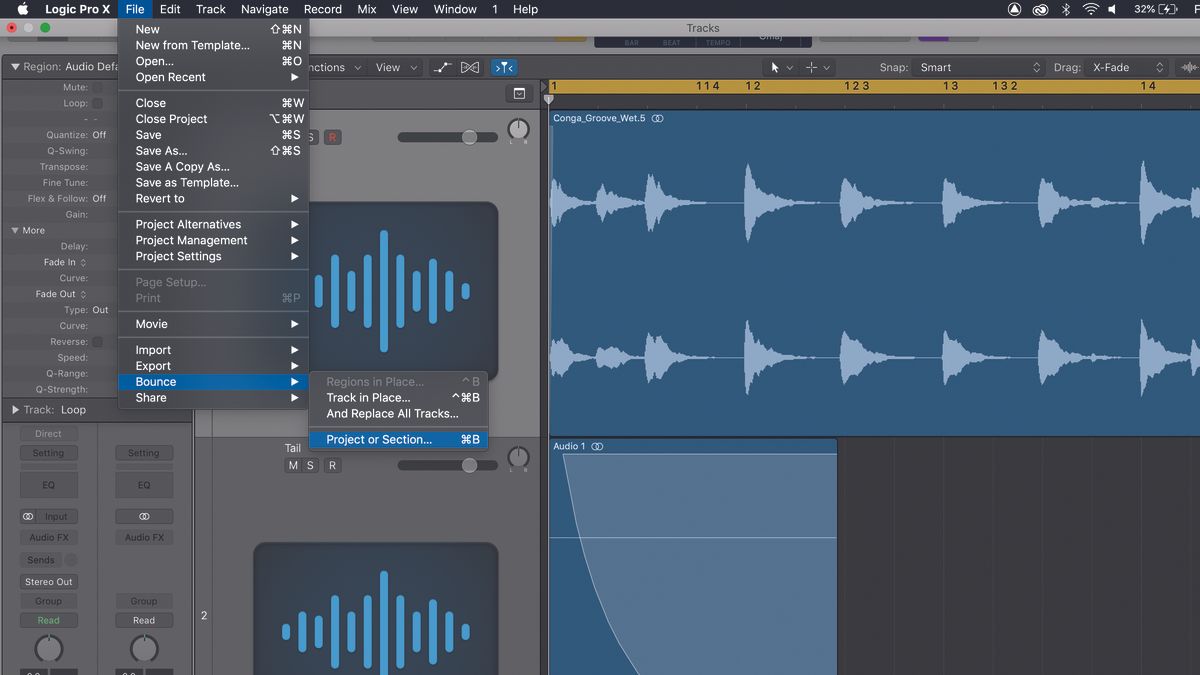Click the loop icon beside Conga_Groove_Wet.5 name

658,118
